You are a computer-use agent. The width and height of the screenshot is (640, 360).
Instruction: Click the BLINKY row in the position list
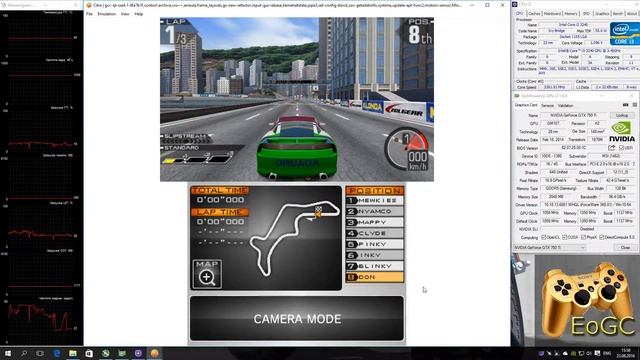(x=375, y=266)
